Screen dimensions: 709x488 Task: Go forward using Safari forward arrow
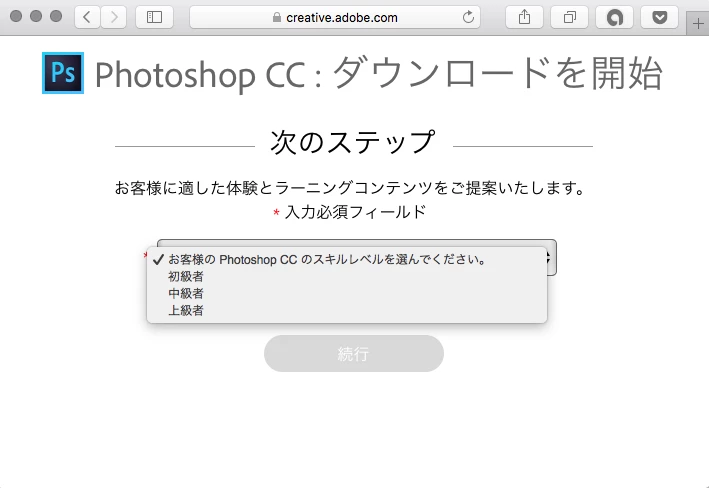click(113, 17)
